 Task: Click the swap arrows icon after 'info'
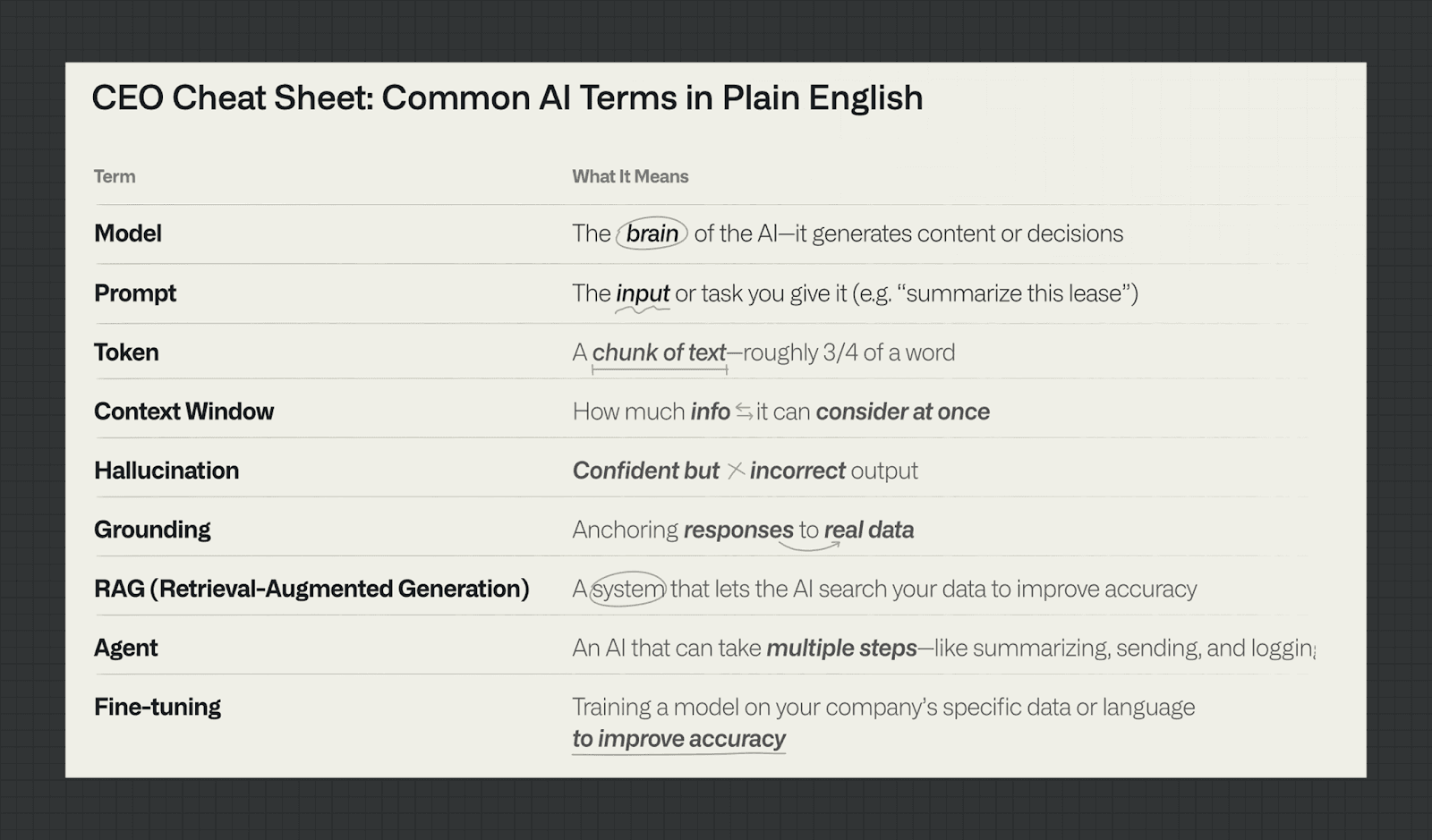coord(744,412)
